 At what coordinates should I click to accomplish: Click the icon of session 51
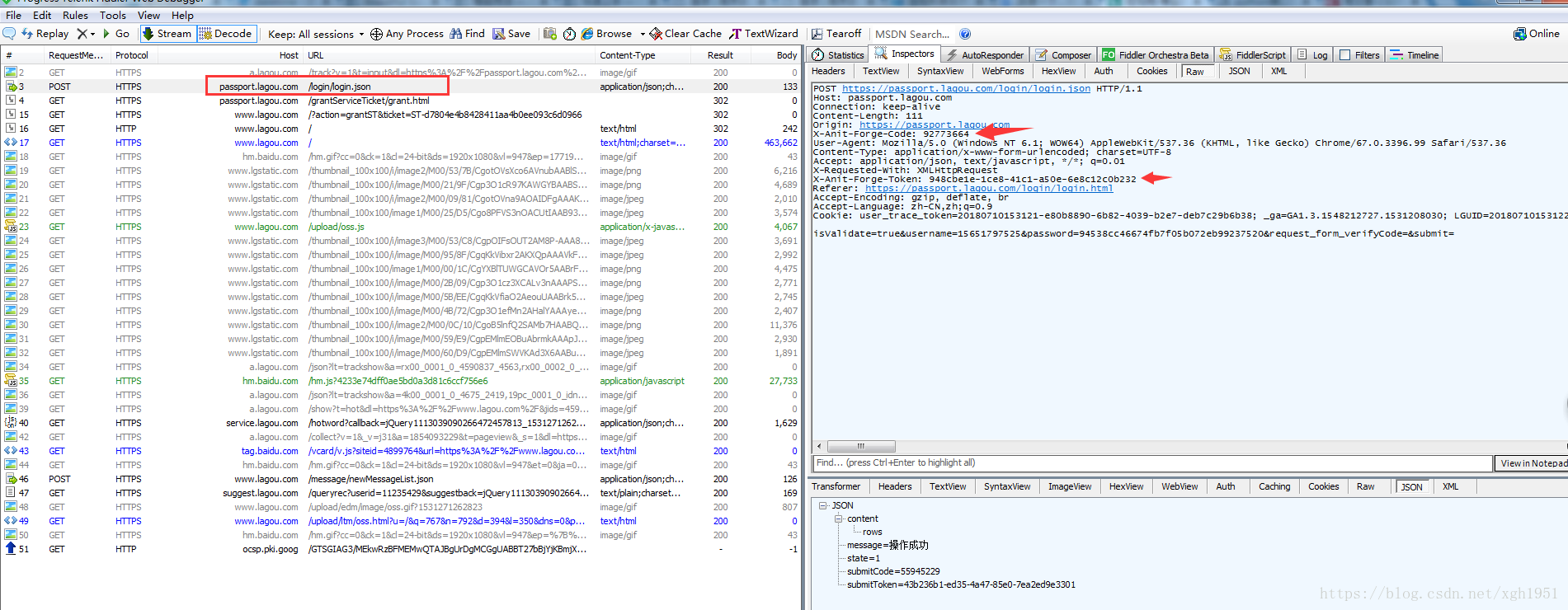(x=11, y=549)
